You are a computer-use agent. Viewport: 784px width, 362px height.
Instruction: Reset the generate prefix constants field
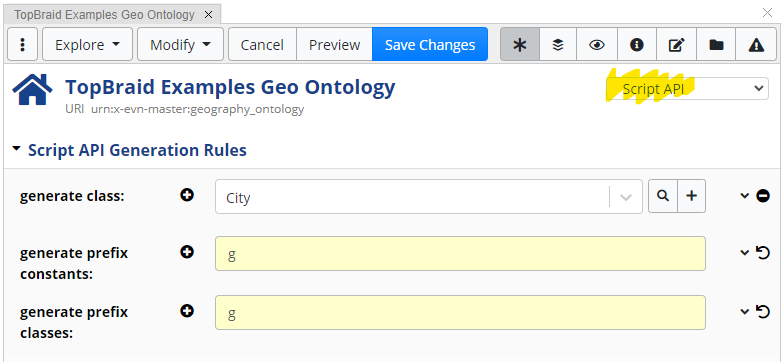coord(762,253)
